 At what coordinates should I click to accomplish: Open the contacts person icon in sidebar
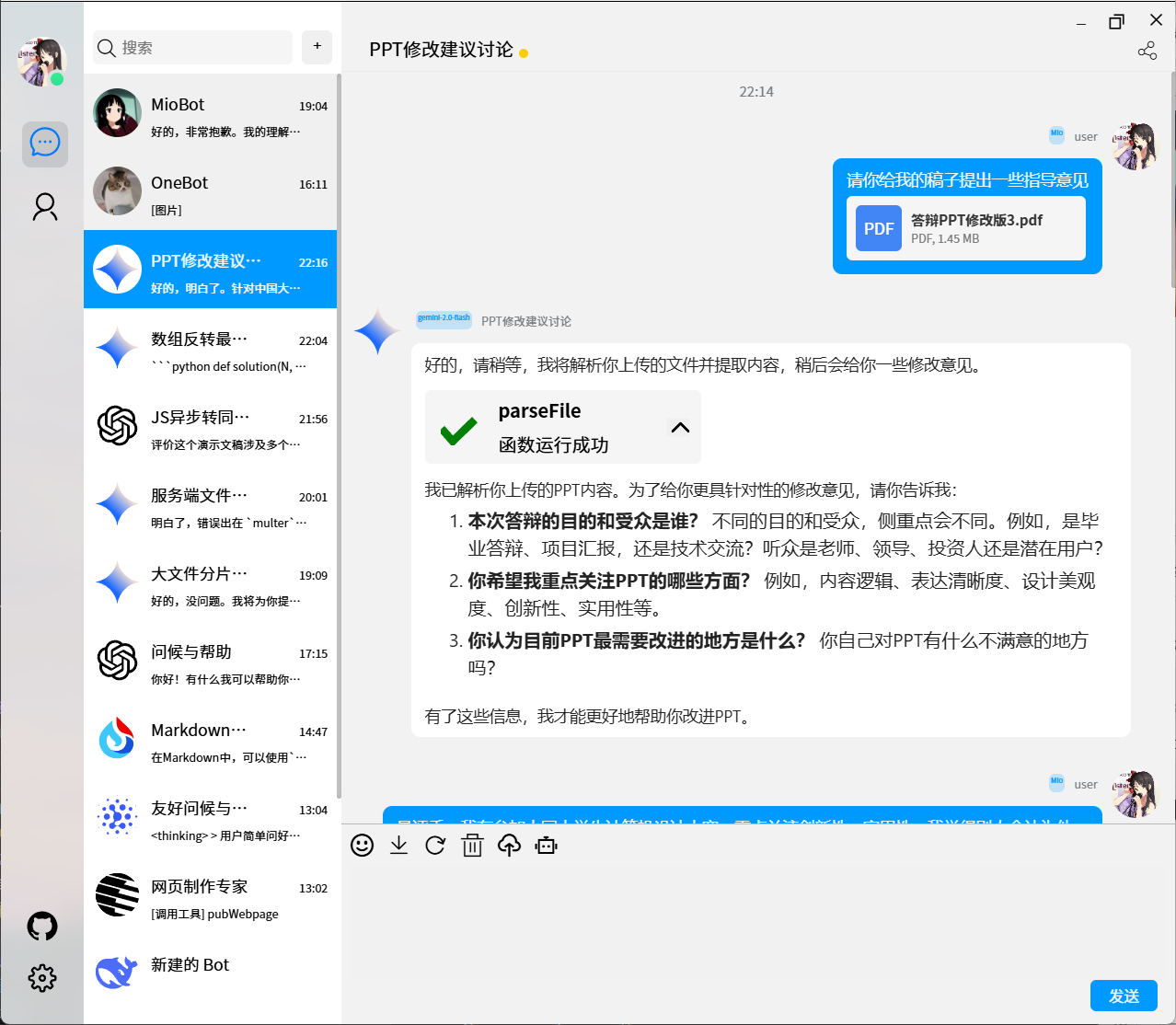[x=45, y=207]
